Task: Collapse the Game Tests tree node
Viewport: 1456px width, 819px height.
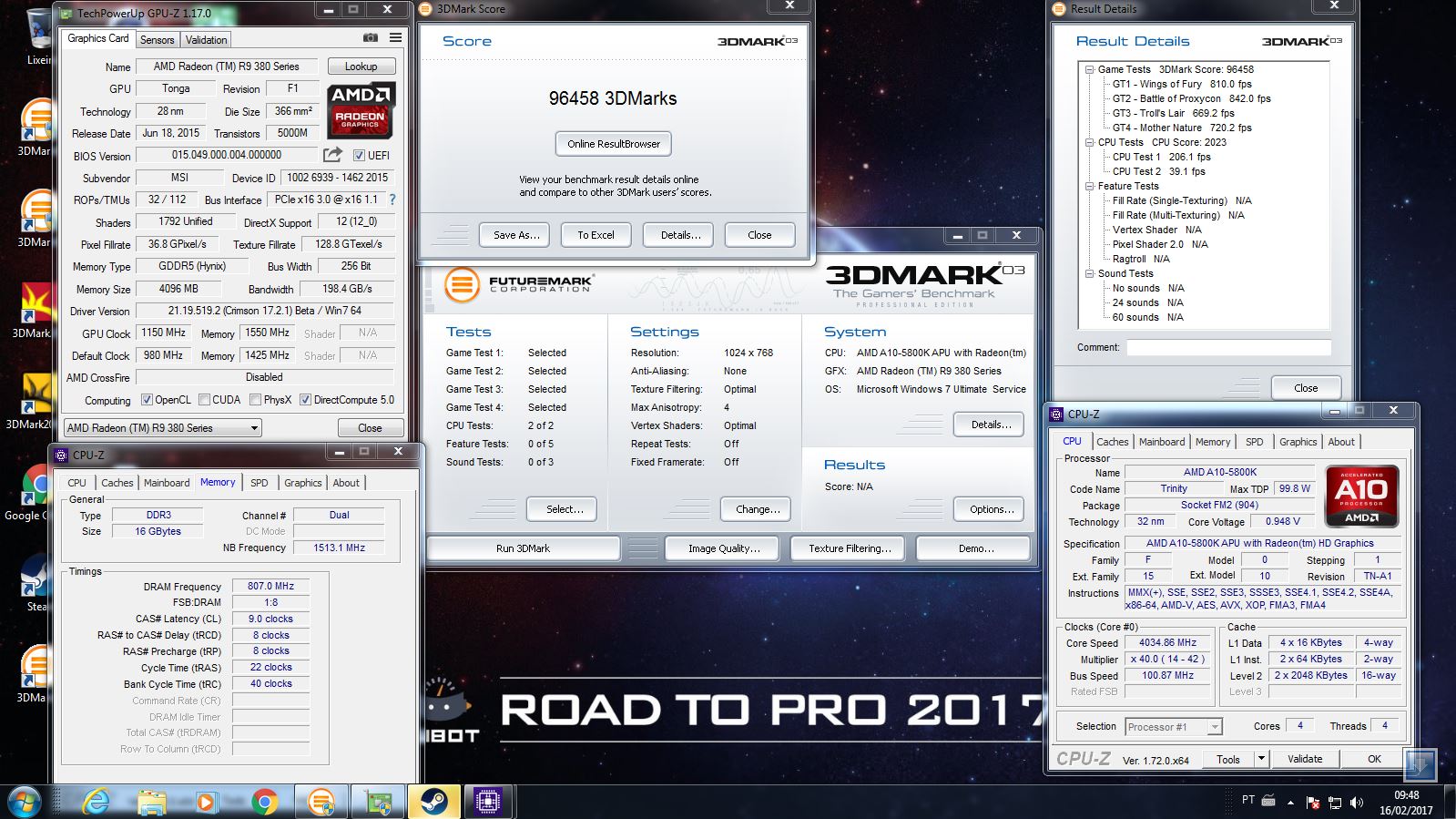Action: pyautogui.click(x=1089, y=69)
